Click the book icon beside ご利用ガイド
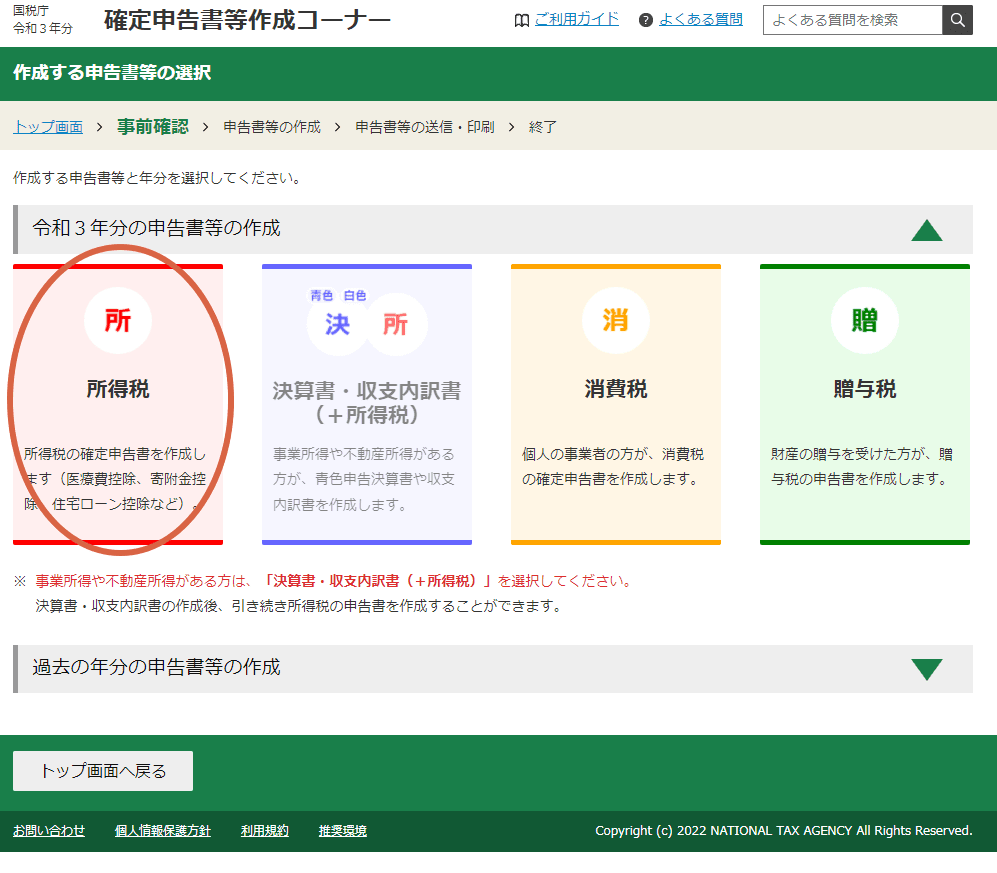 pyautogui.click(x=521, y=20)
